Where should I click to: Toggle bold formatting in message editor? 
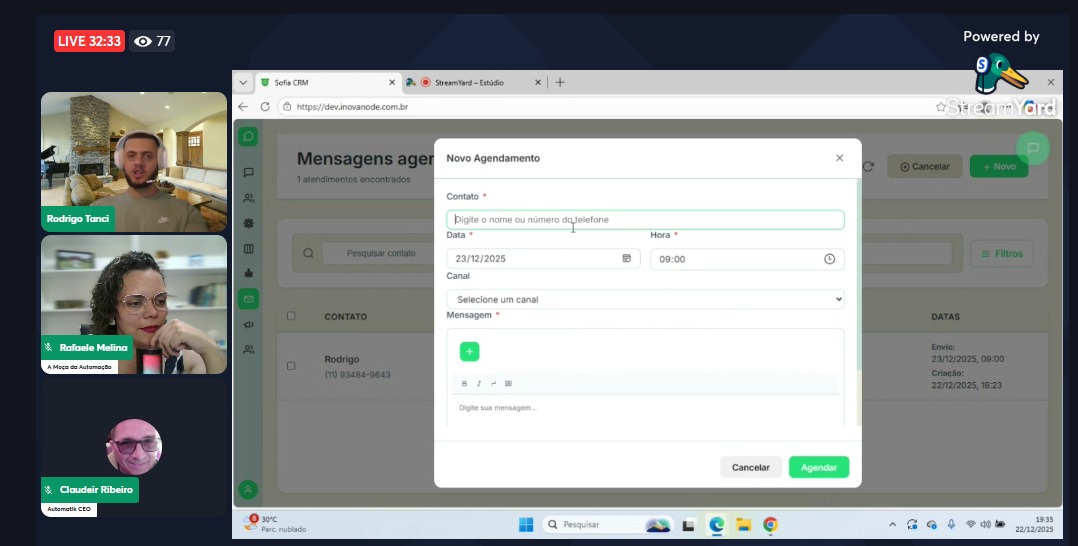click(x=464, y=384)
